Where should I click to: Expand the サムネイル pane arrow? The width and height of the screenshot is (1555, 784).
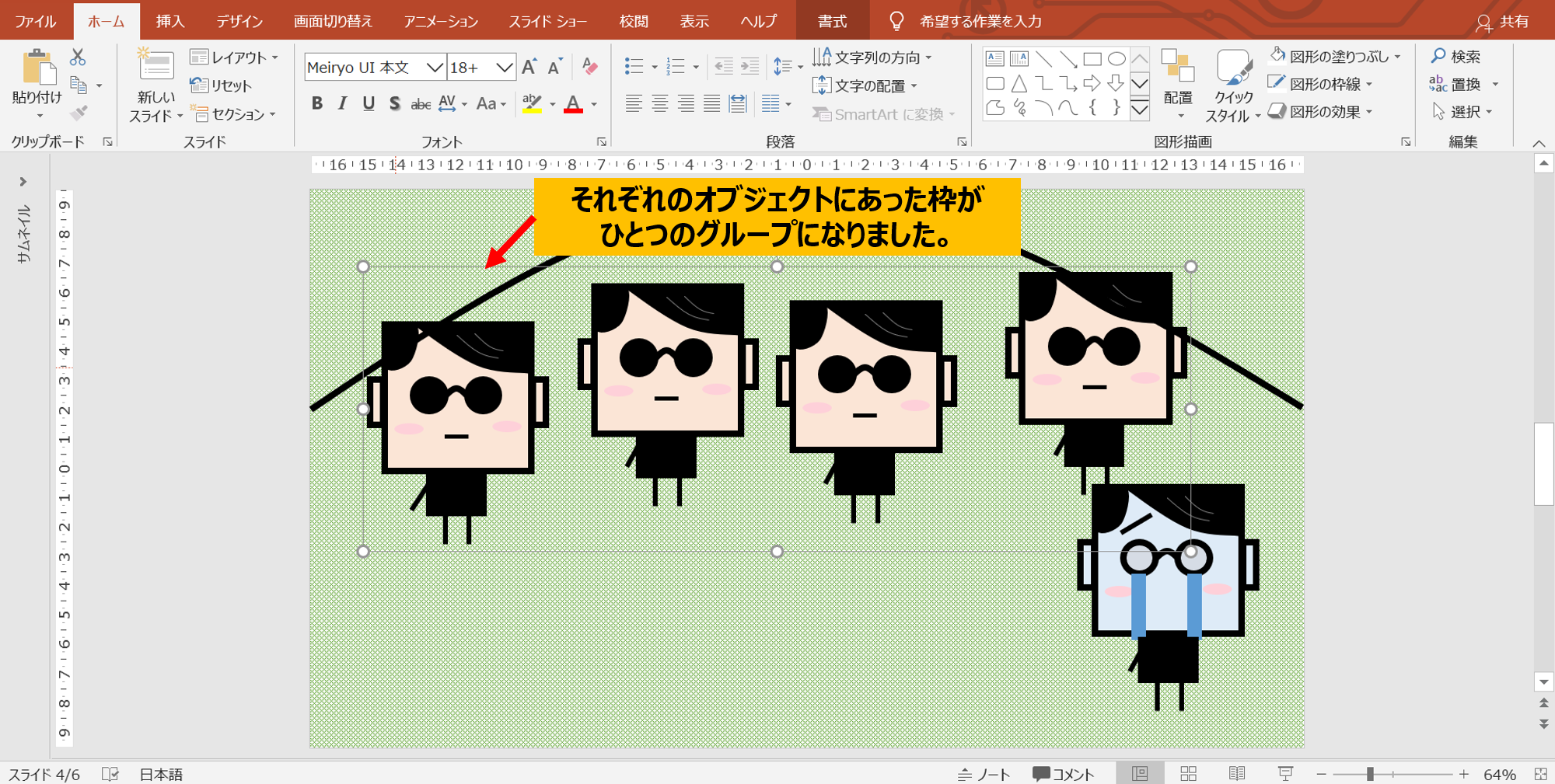point(23,182)
